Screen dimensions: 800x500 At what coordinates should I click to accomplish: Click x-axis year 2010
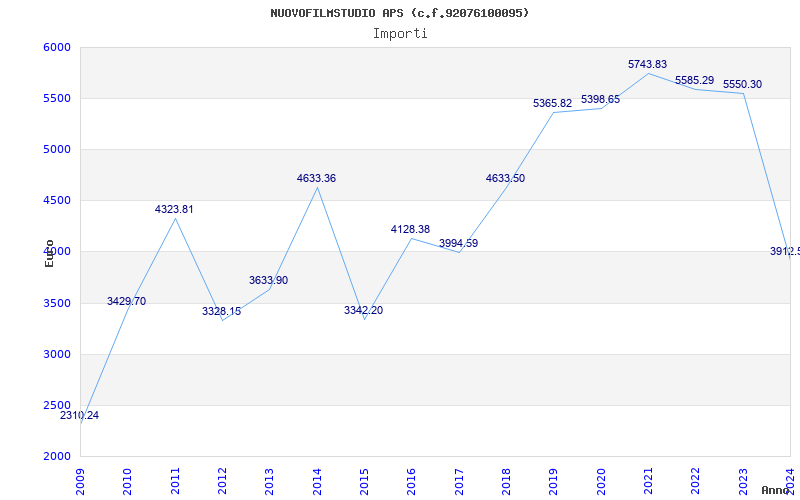coord(128,482)
